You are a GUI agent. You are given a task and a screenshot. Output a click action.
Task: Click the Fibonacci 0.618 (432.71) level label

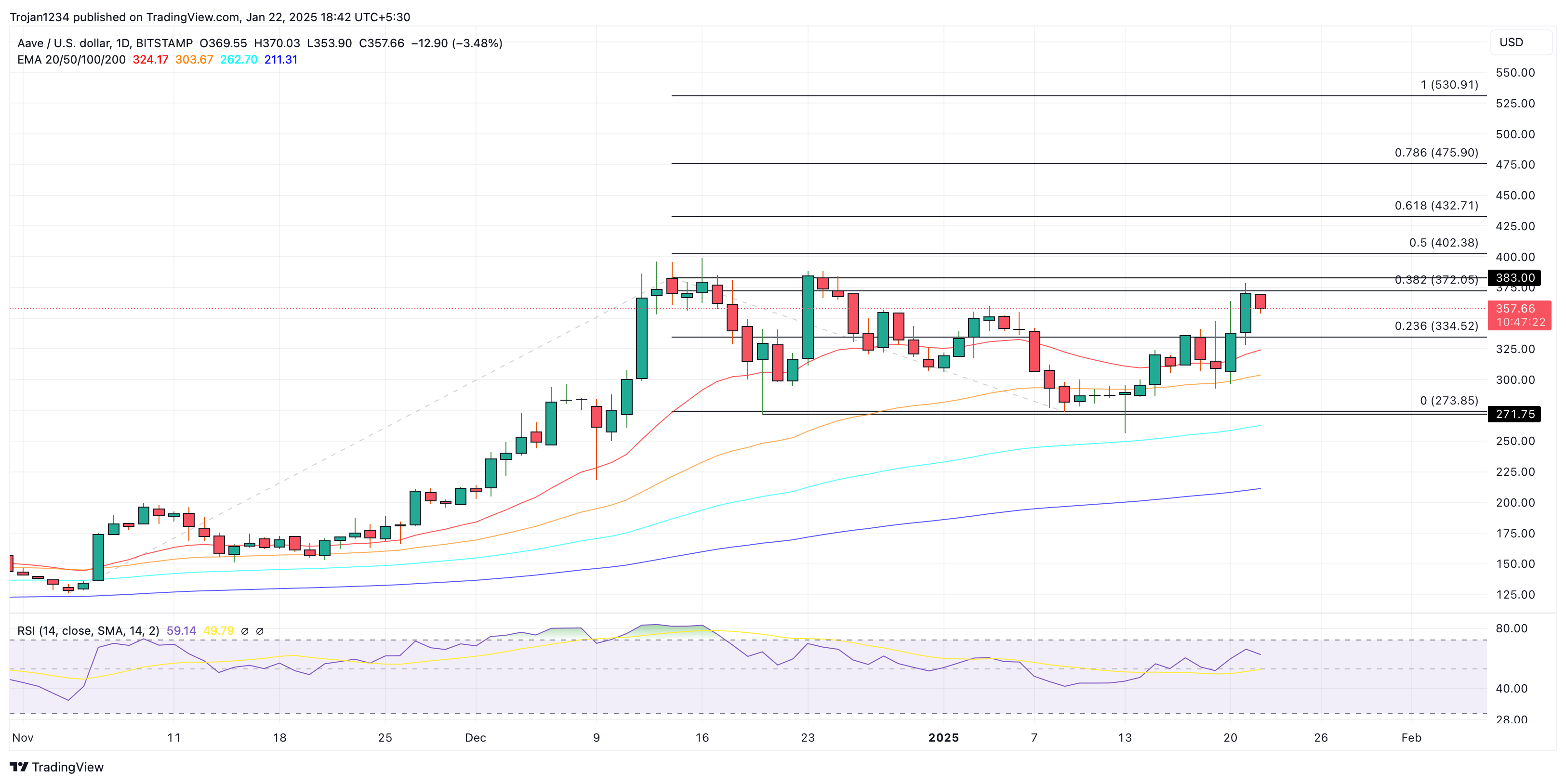[x=1436, y=206]
